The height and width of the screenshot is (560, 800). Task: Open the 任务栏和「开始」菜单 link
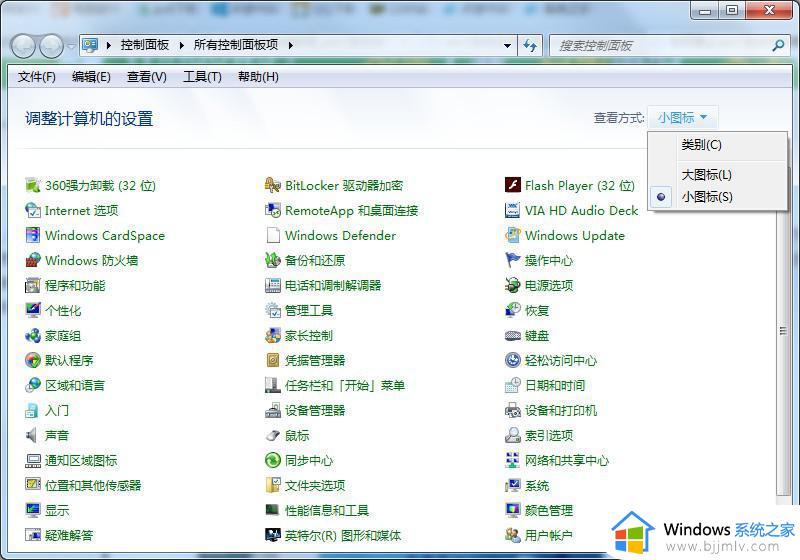tap(345, 386)
